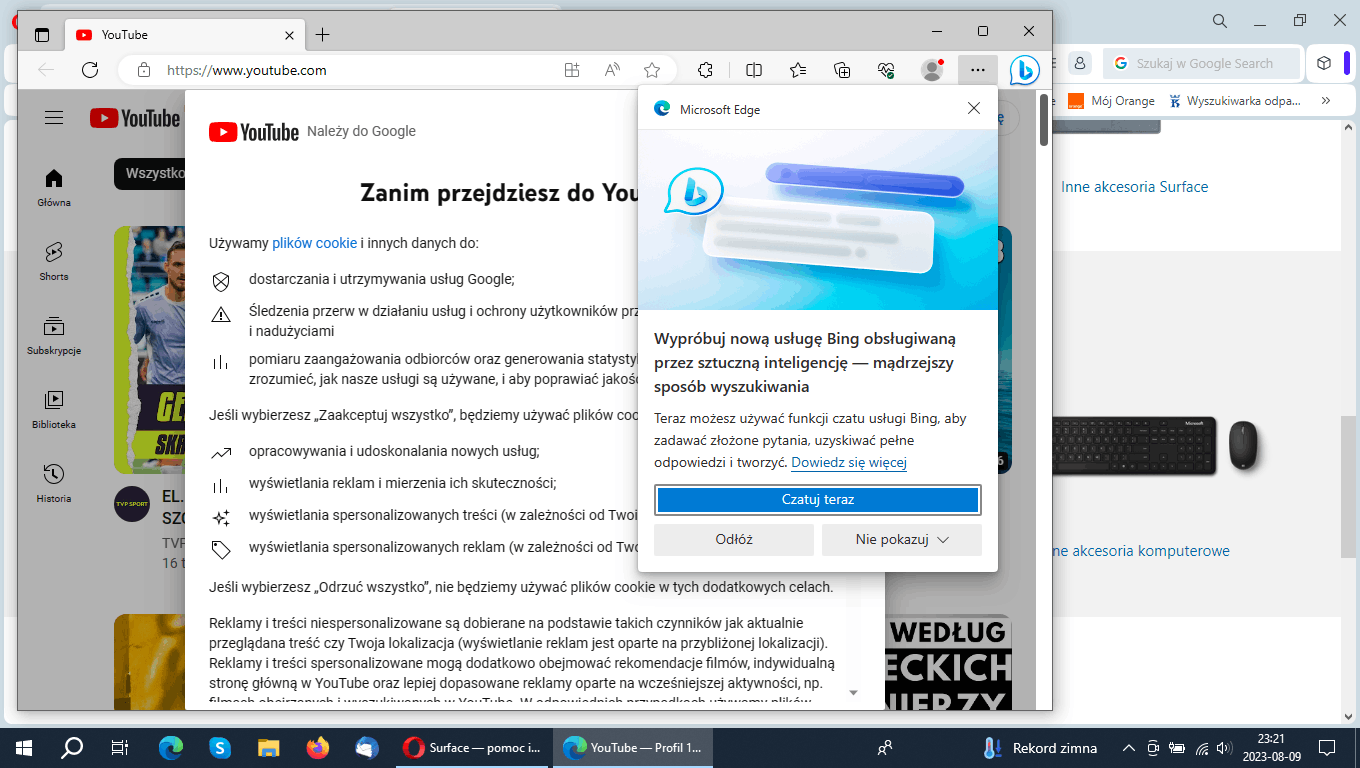The height and width of the screenshot is (768, 1360).
Task: Close the YouTube browser tab
Action: pyautogui.click(x=290, y=34)
